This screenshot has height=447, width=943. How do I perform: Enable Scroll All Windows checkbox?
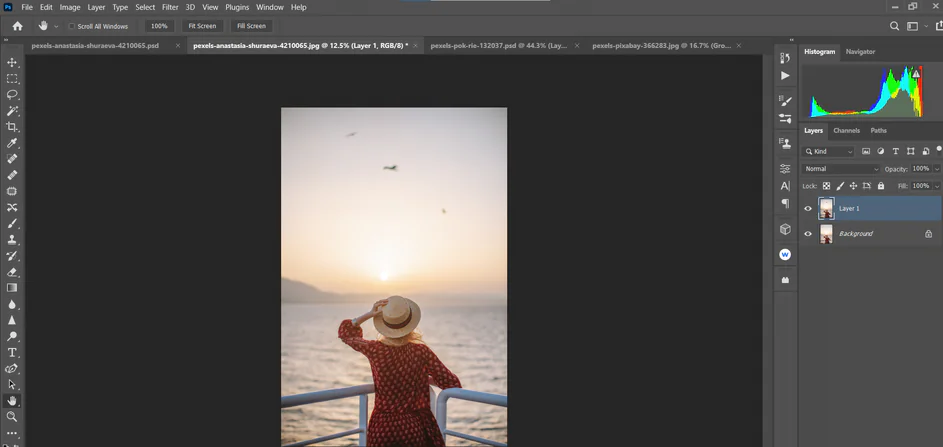coord(72,26)
